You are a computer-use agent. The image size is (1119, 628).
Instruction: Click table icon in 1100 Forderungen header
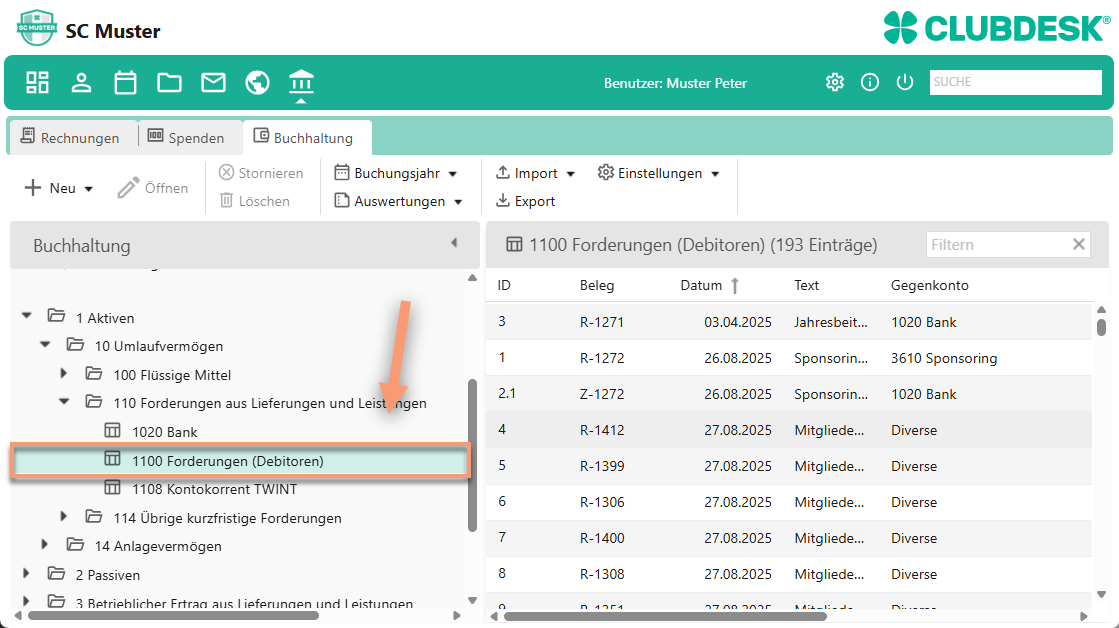(x=514, y=245)
